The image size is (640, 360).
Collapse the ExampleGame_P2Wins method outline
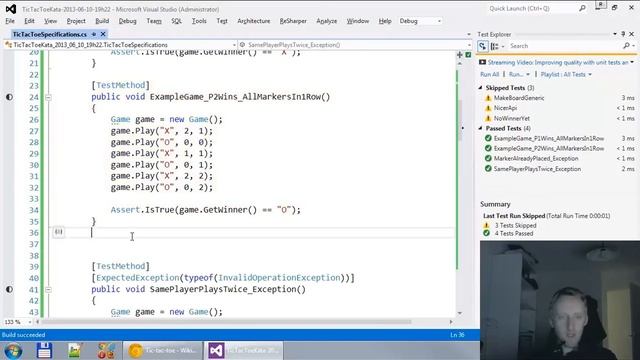(48, 97)
